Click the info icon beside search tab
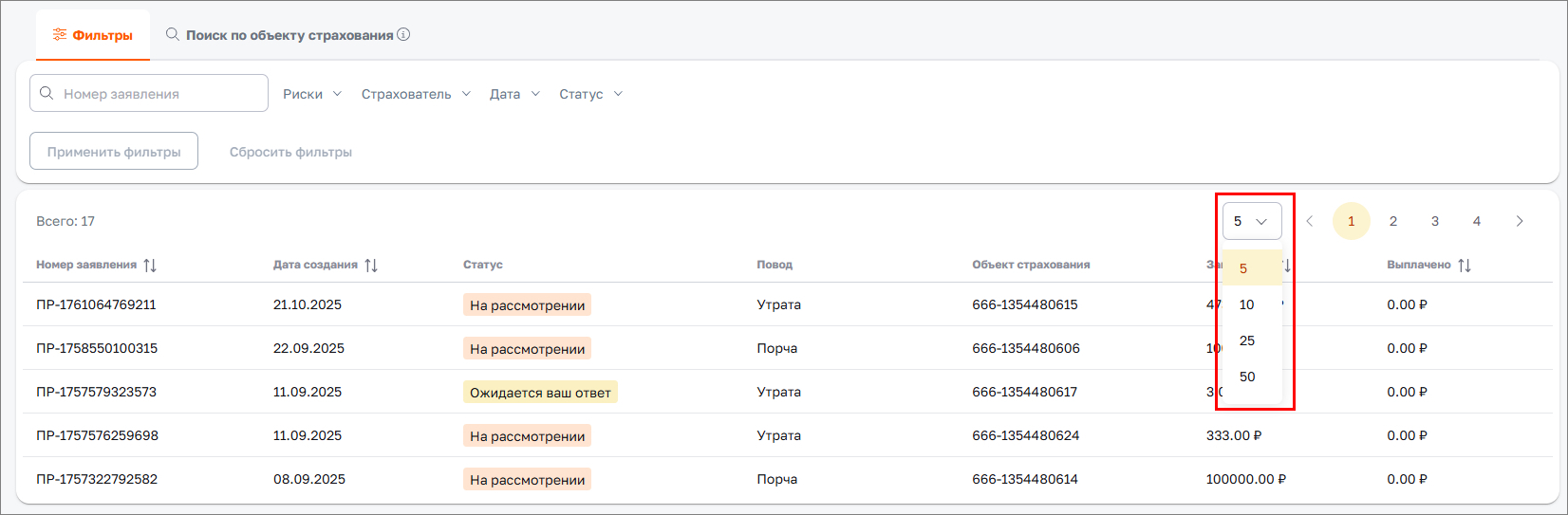This screenshot has width=1568, height=515. (403, 35)
